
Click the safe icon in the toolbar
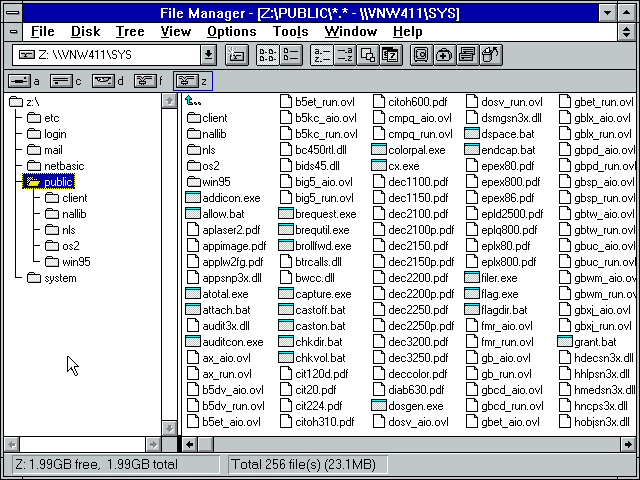422,55
